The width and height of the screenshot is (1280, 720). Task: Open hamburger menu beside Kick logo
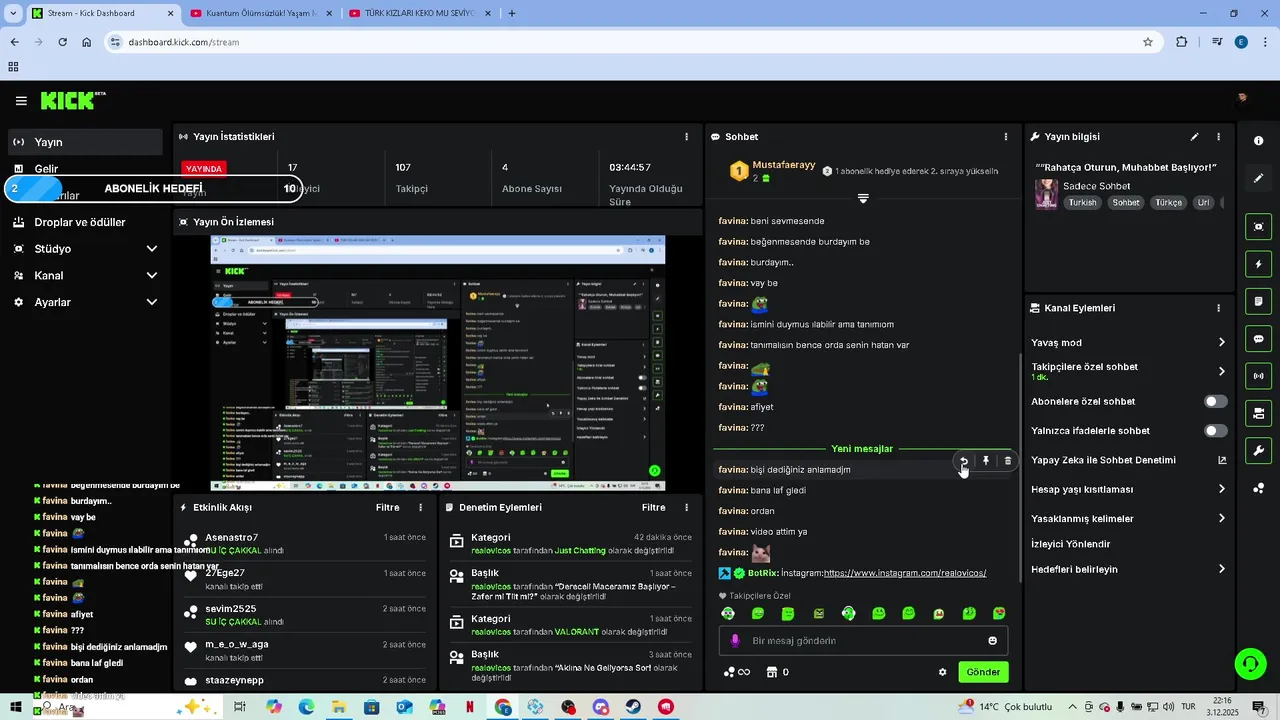point(21,101)
